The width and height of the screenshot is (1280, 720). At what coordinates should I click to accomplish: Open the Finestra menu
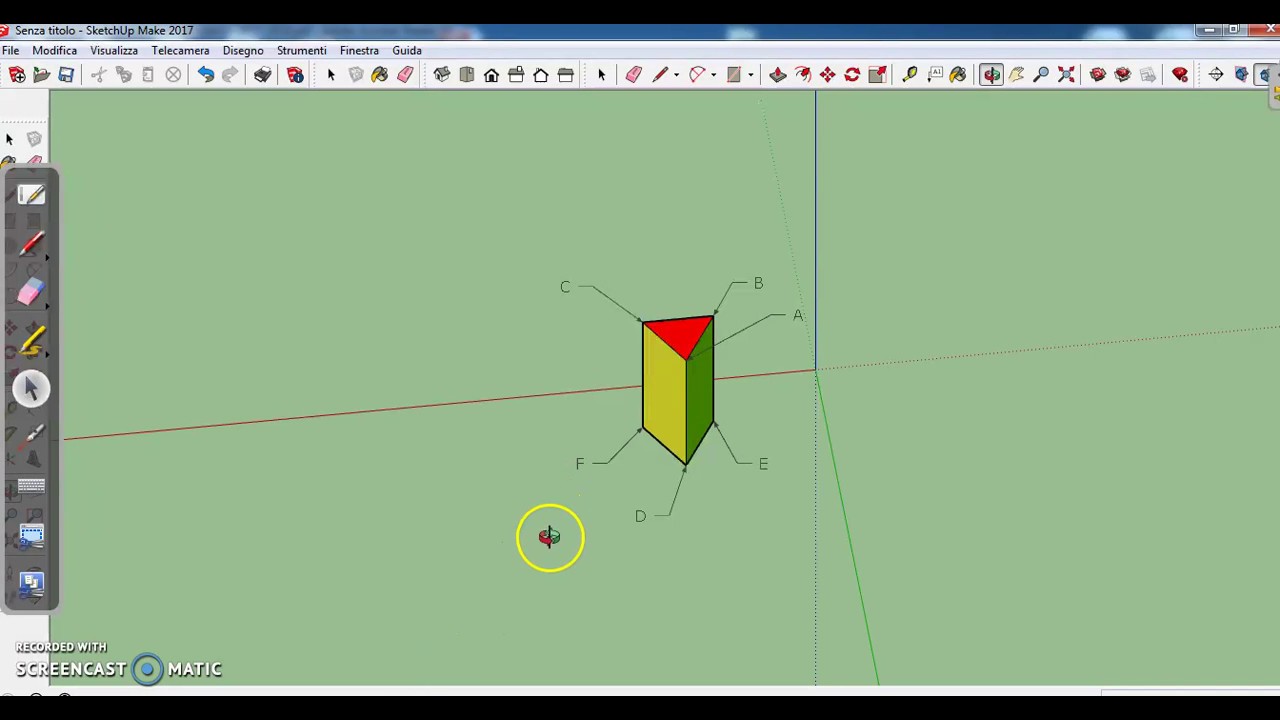pos(359,50)
